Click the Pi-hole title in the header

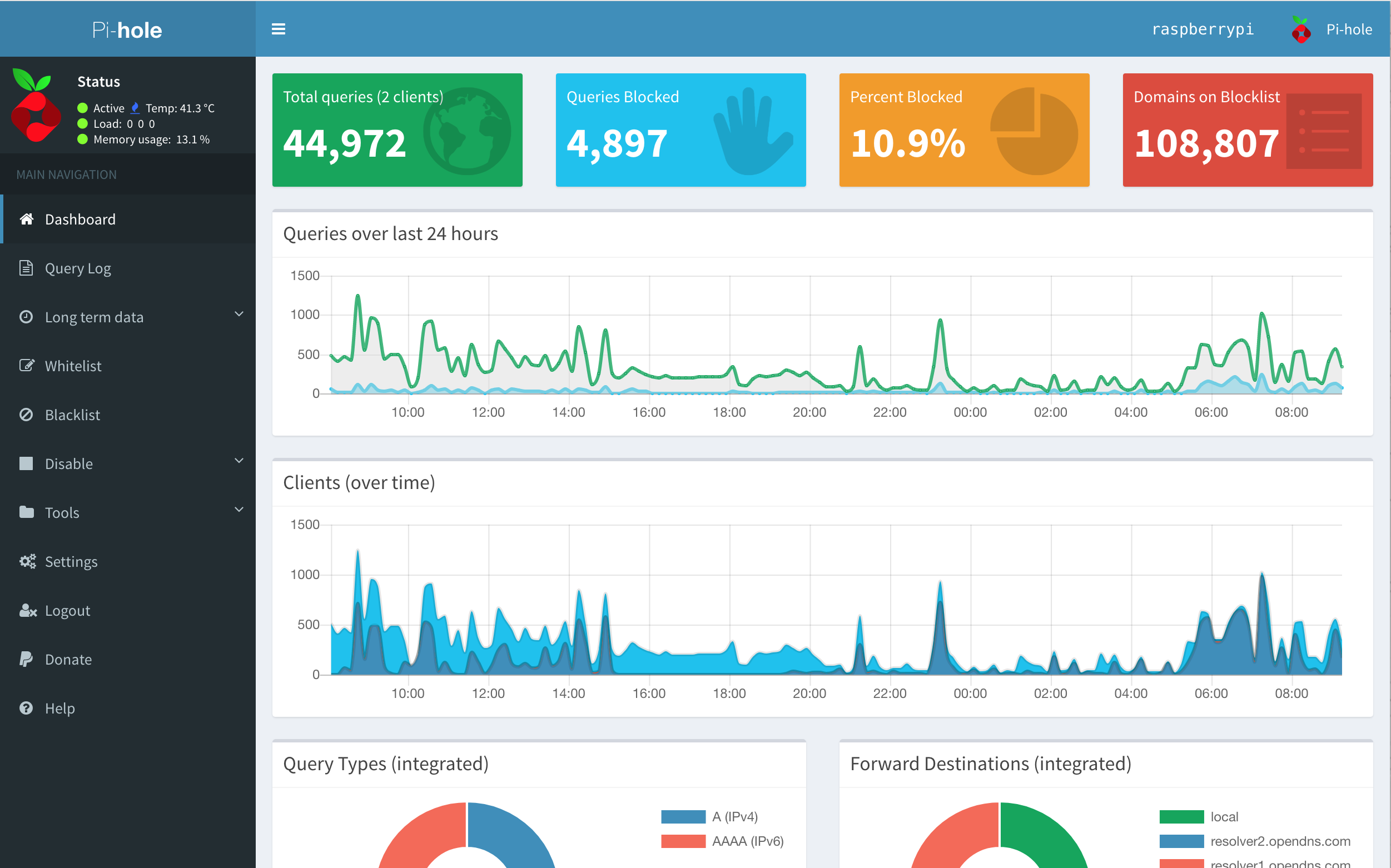(127, 30)
